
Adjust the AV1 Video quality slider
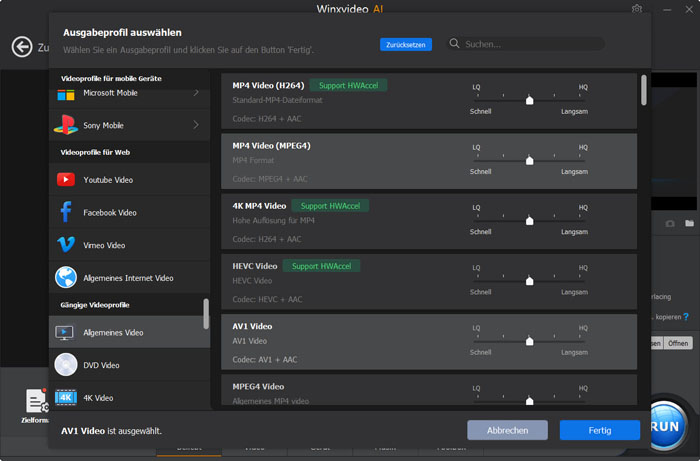(529, 341)
